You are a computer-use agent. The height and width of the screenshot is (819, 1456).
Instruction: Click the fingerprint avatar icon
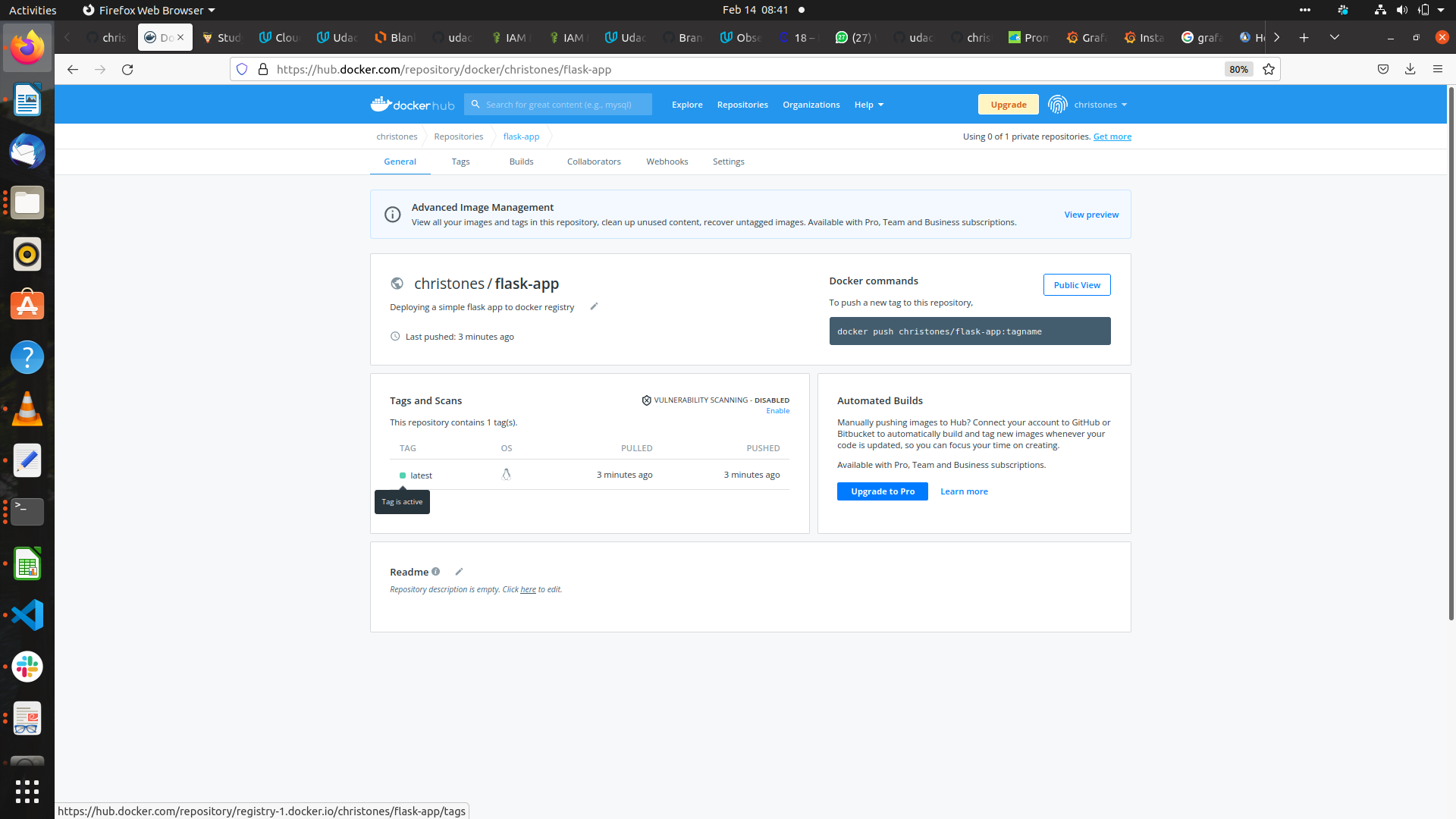pyautogui.click(x=1057, y=105)
